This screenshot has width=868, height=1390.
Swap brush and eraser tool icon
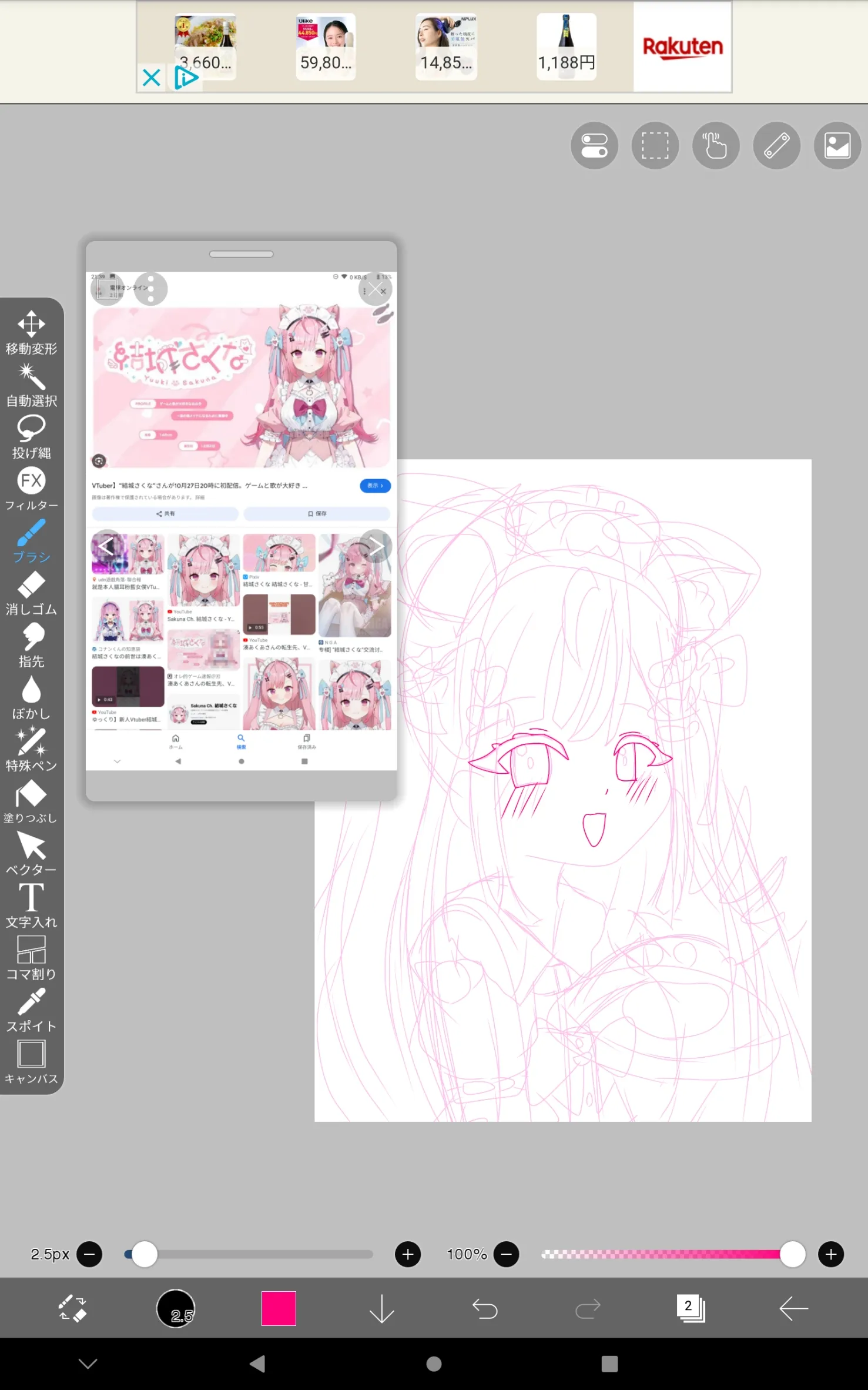coord(73,1309)
